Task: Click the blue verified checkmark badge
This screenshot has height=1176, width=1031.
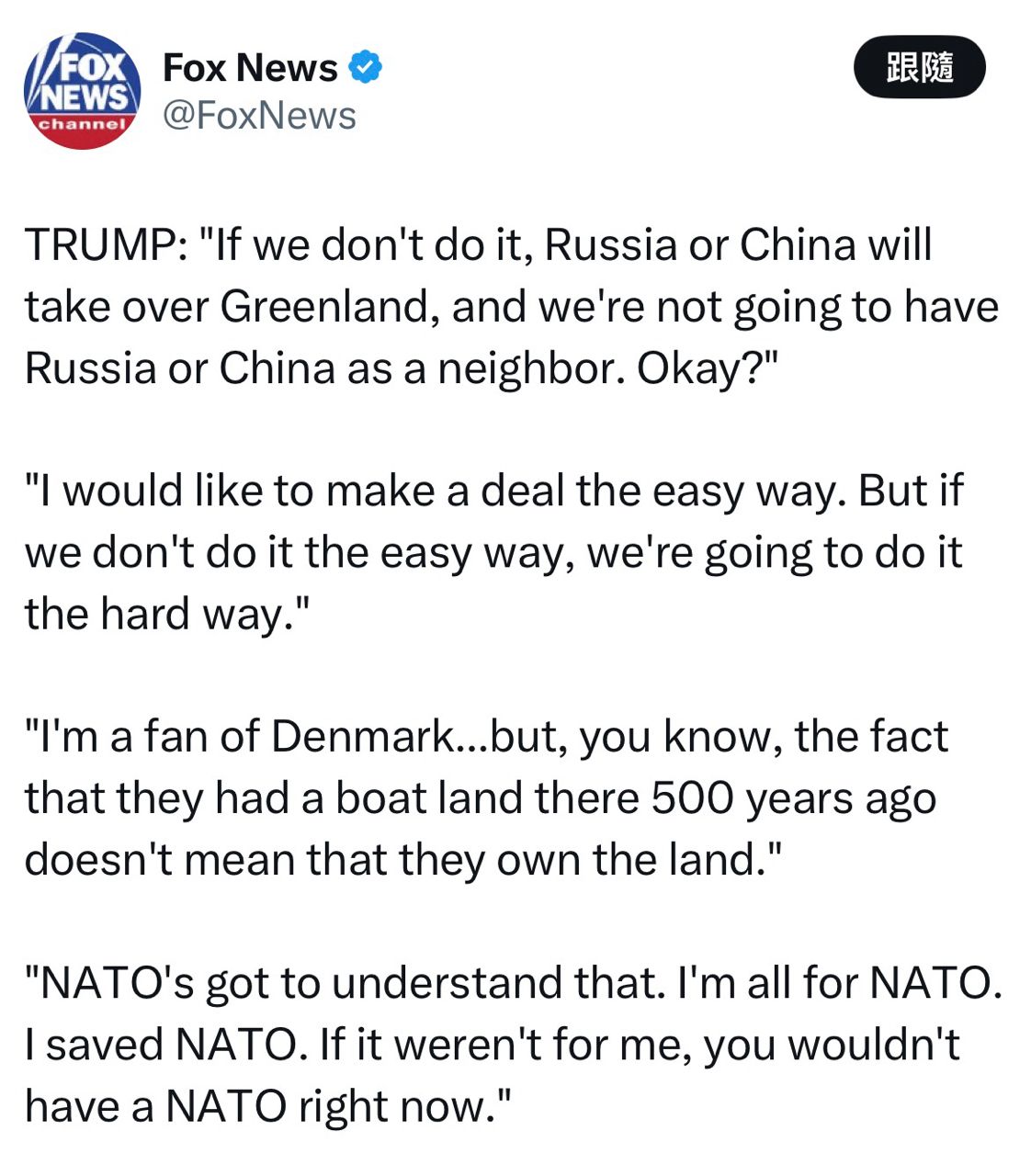Action: (x=366, y=67)
